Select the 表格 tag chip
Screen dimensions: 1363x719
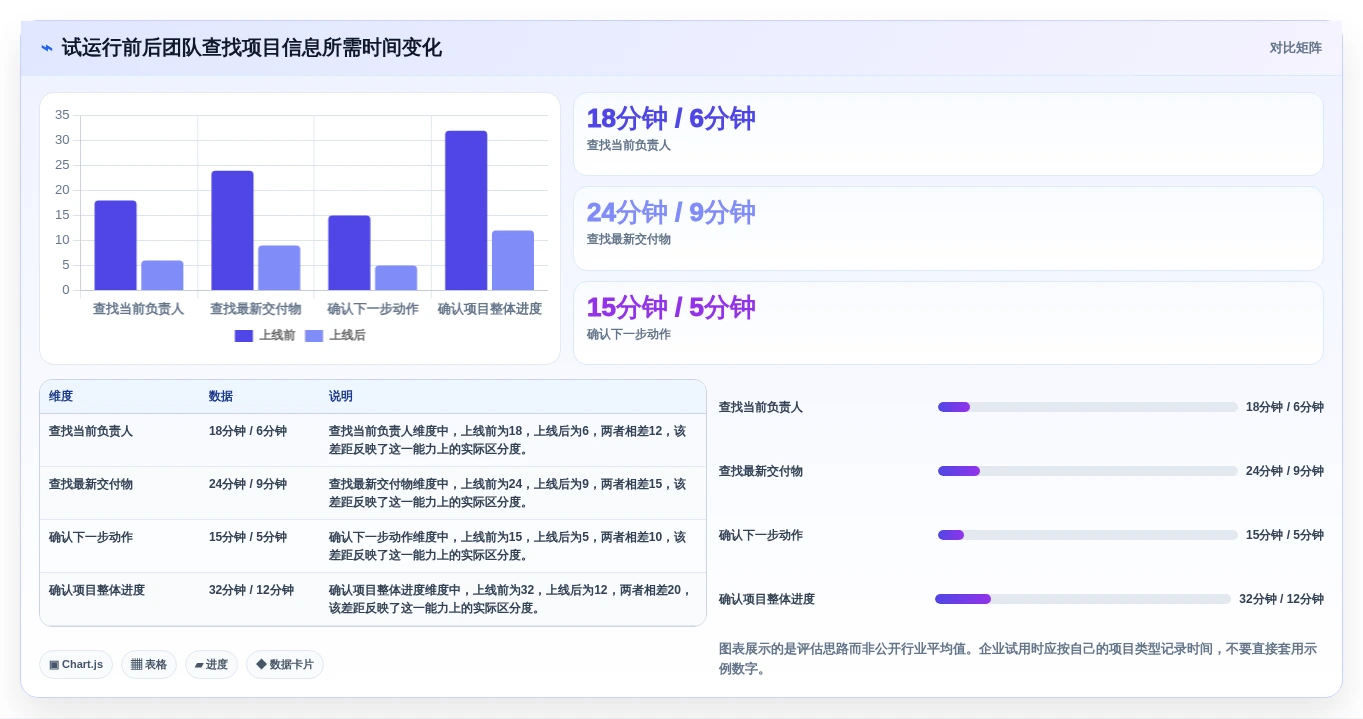click(x=149, y=665)
